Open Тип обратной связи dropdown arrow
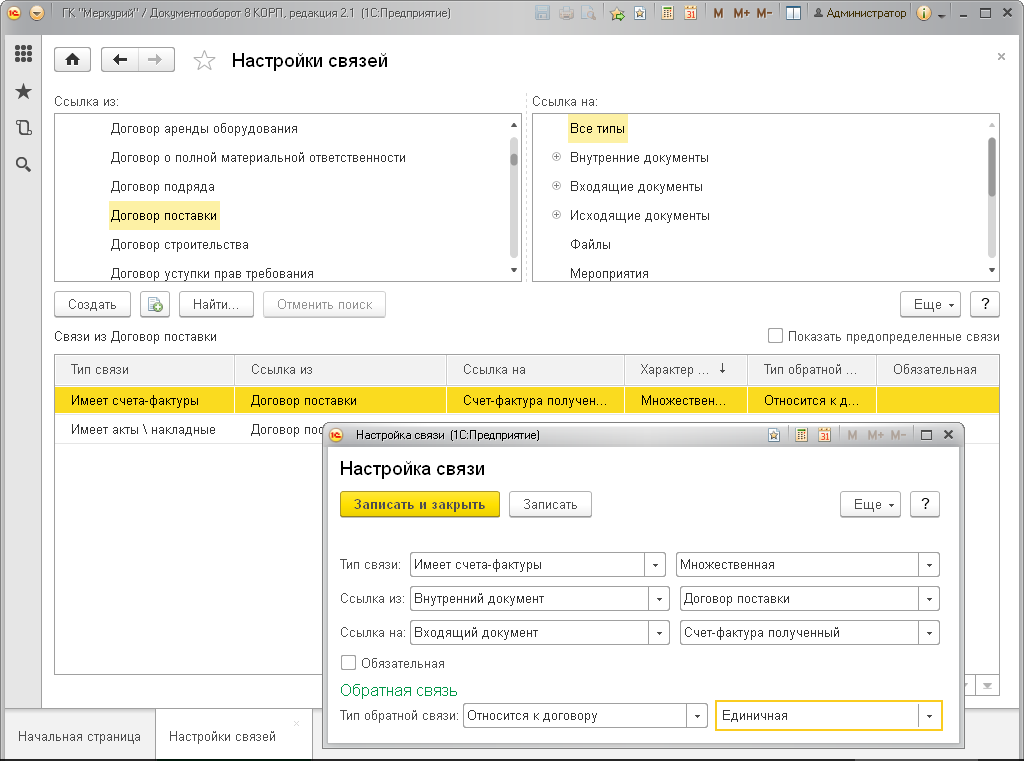This screenshot has height=761, width=1024. click(x=697, y=716)
